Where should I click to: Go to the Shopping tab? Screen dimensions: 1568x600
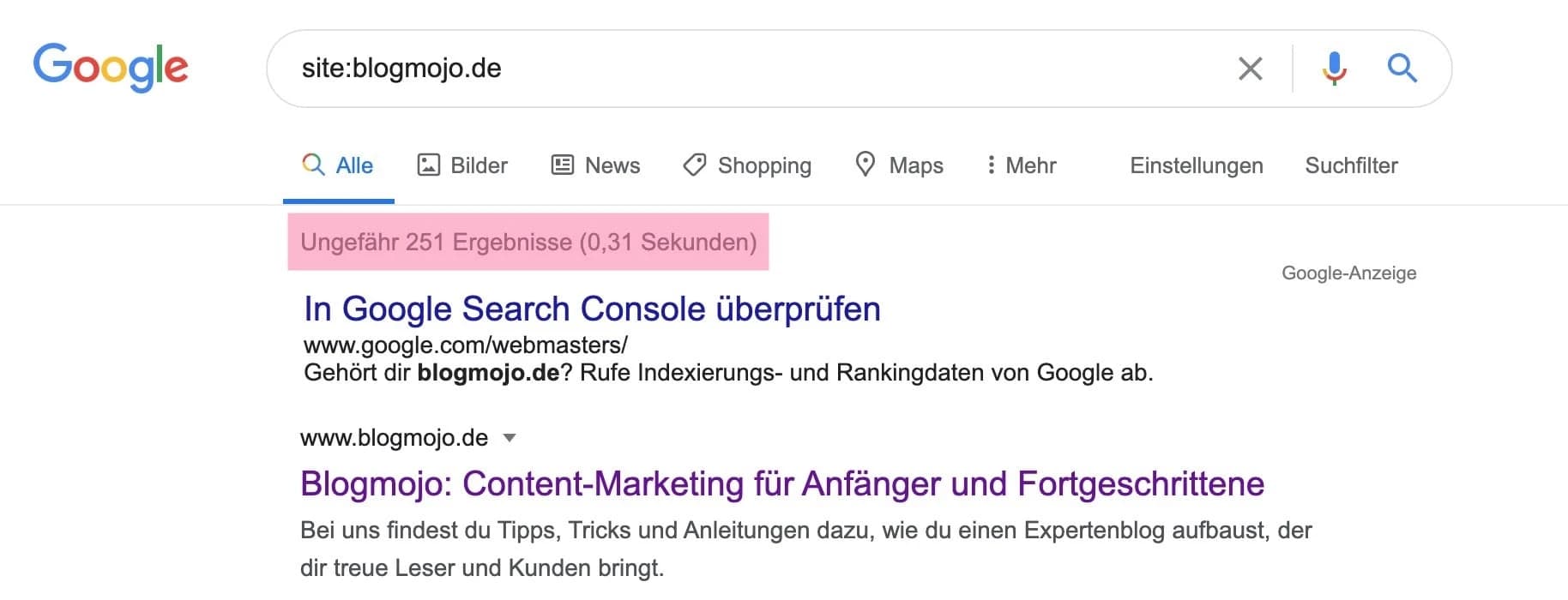[747, 165]
